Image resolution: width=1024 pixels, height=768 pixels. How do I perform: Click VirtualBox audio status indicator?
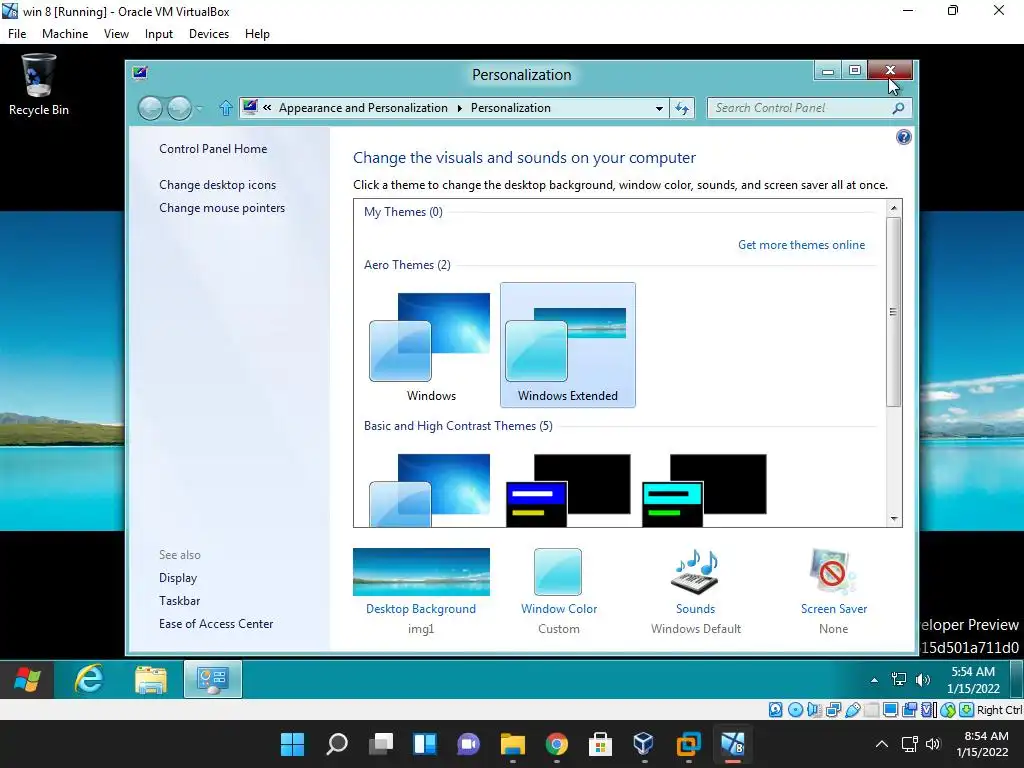[x=814, y=710]
